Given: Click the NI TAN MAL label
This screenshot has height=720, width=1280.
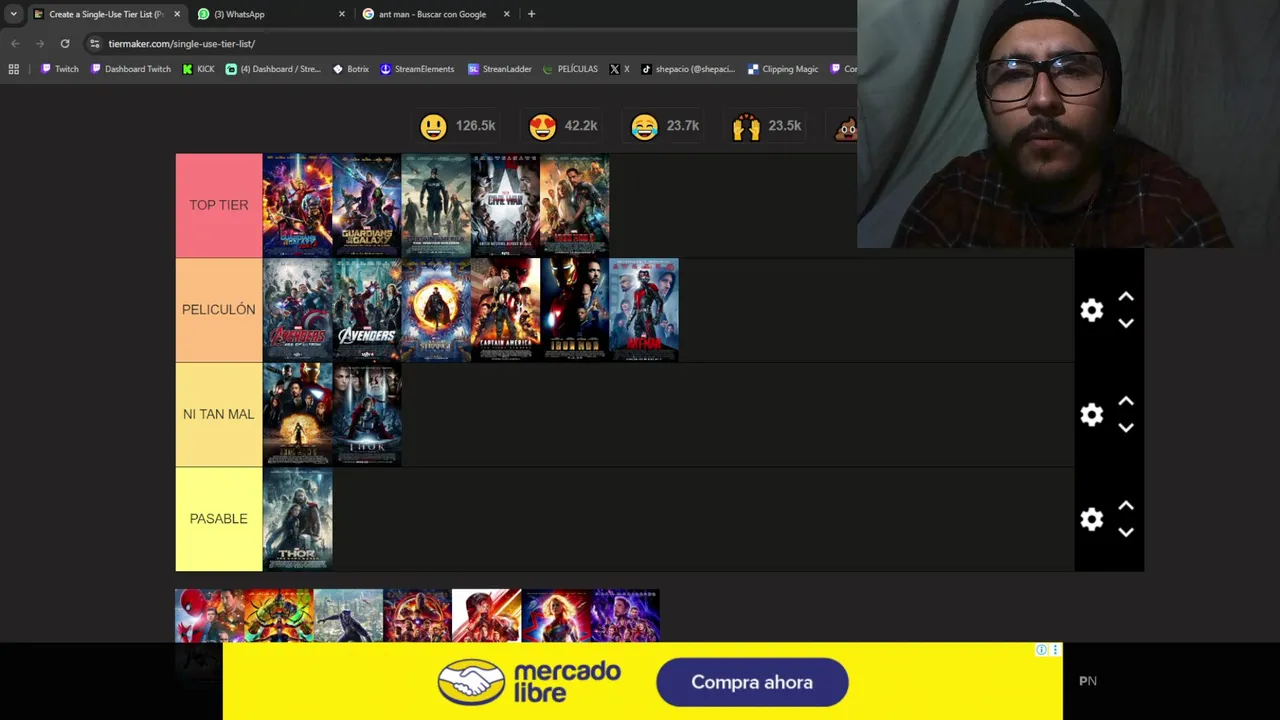Looking at the screenshot, I should 219,414.
